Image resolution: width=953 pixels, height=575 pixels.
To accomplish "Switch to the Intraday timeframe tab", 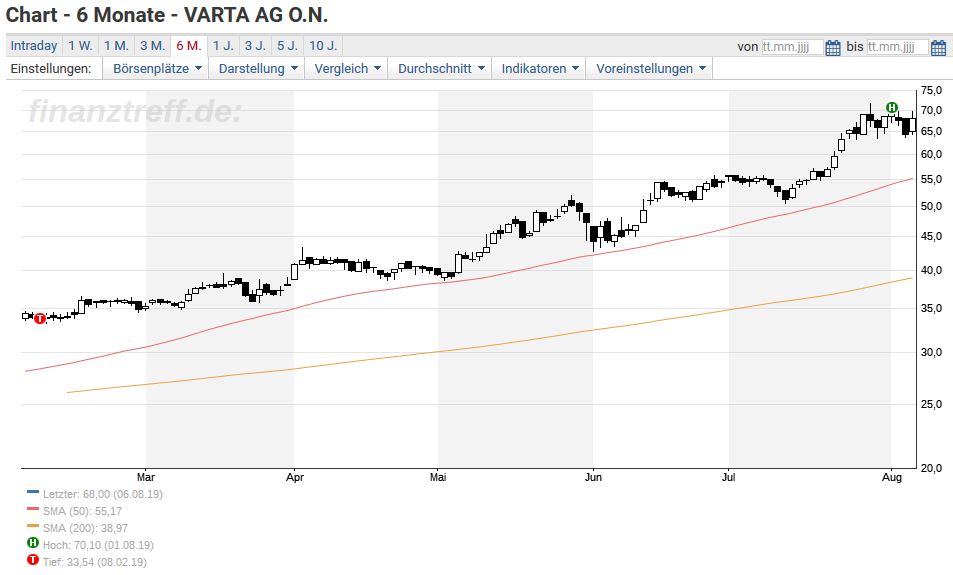I will point(33,46).
